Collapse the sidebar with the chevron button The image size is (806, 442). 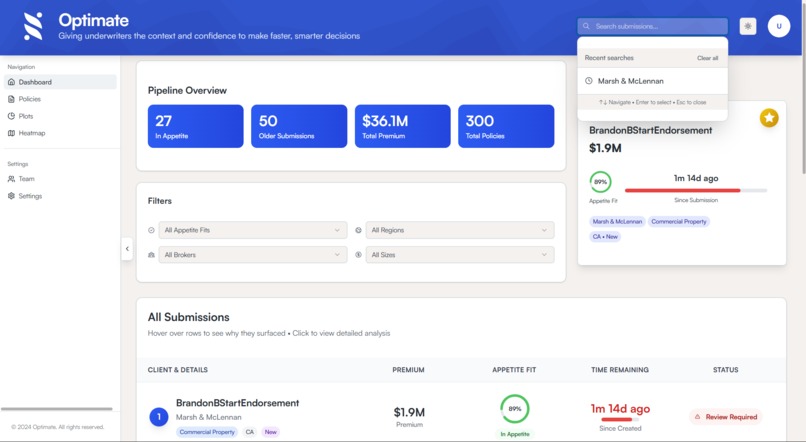click(x=127, y=249)
